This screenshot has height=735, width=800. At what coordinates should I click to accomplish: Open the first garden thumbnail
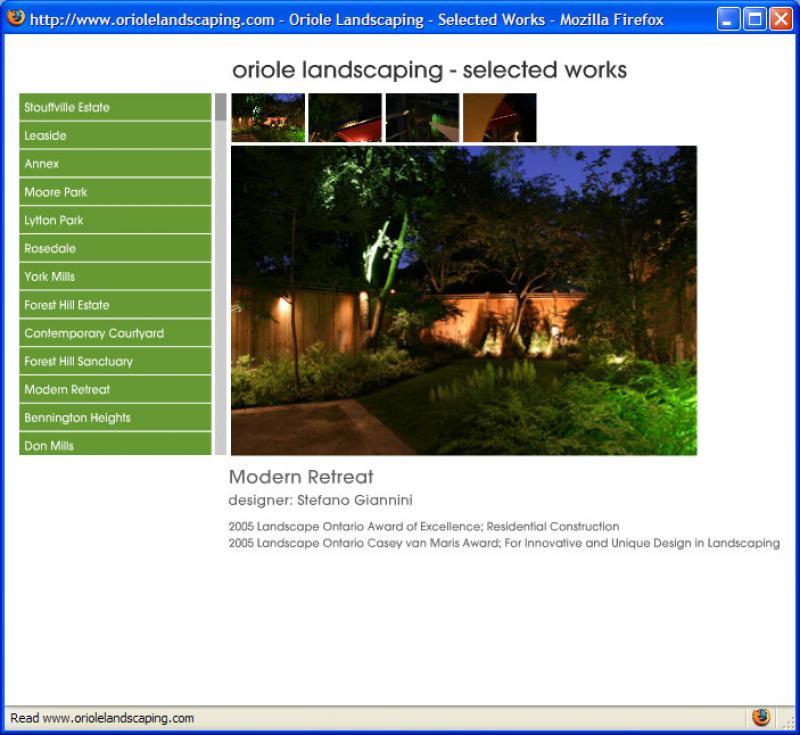[x=268, y=117]
